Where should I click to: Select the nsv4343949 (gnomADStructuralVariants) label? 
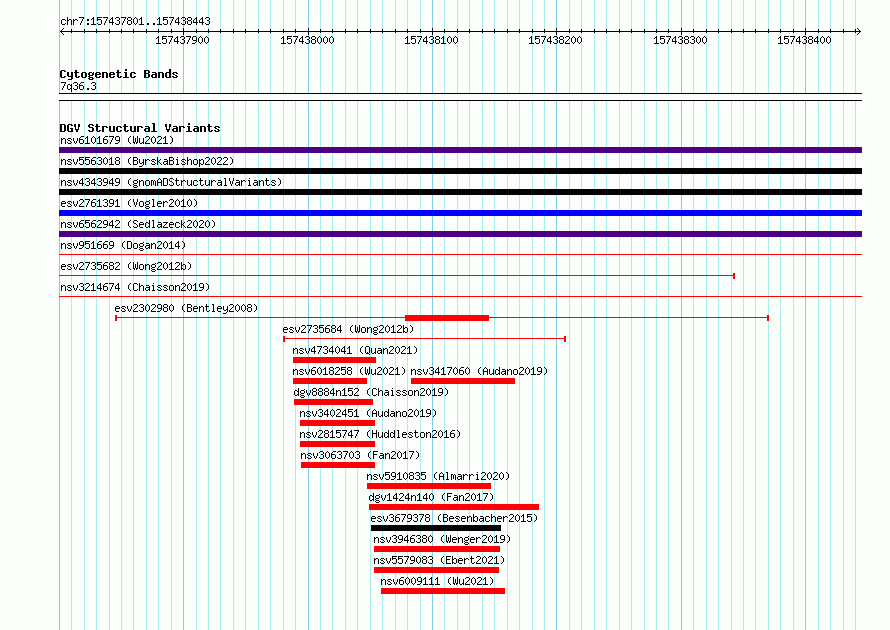[x=171, y=182]
